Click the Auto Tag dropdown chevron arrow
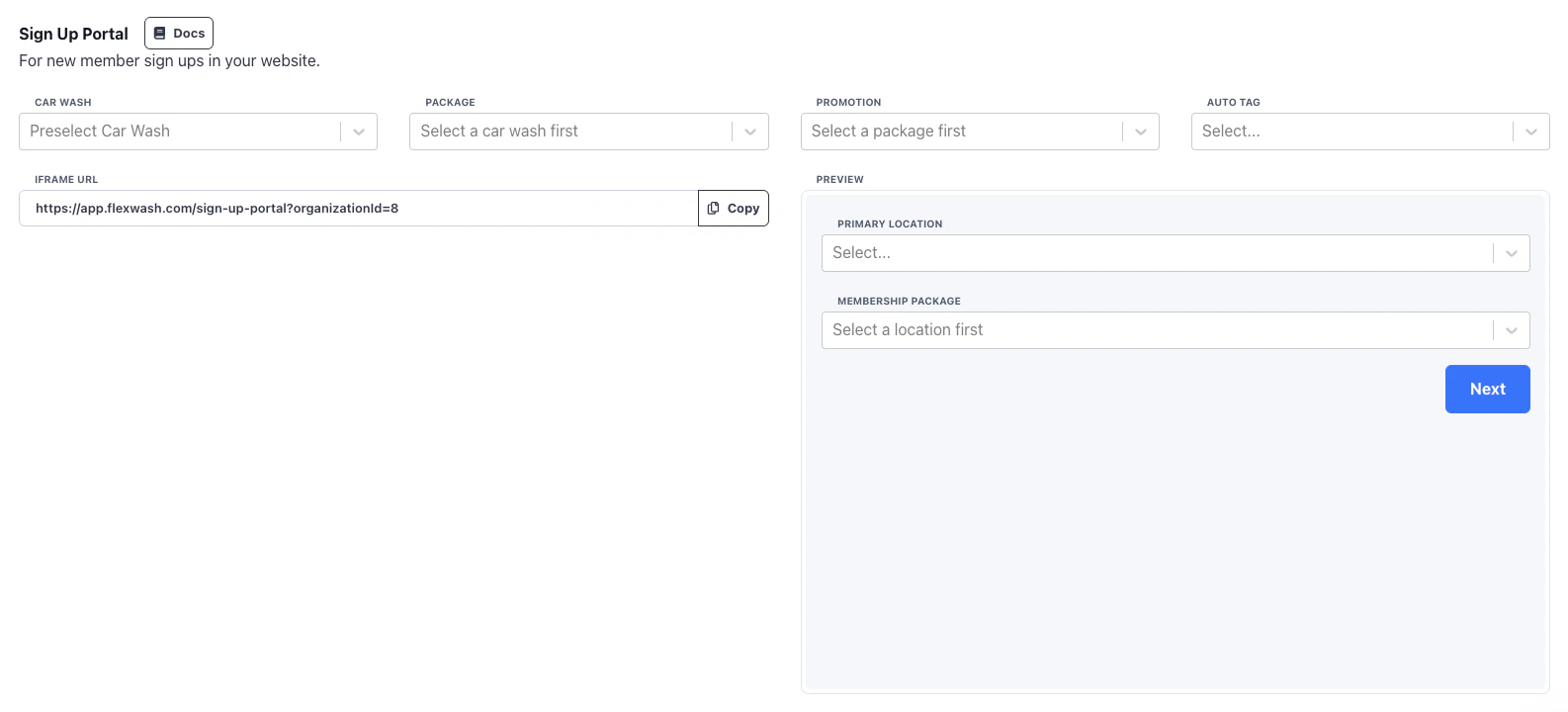The image size is (1568, 712). pos(1531,132)
